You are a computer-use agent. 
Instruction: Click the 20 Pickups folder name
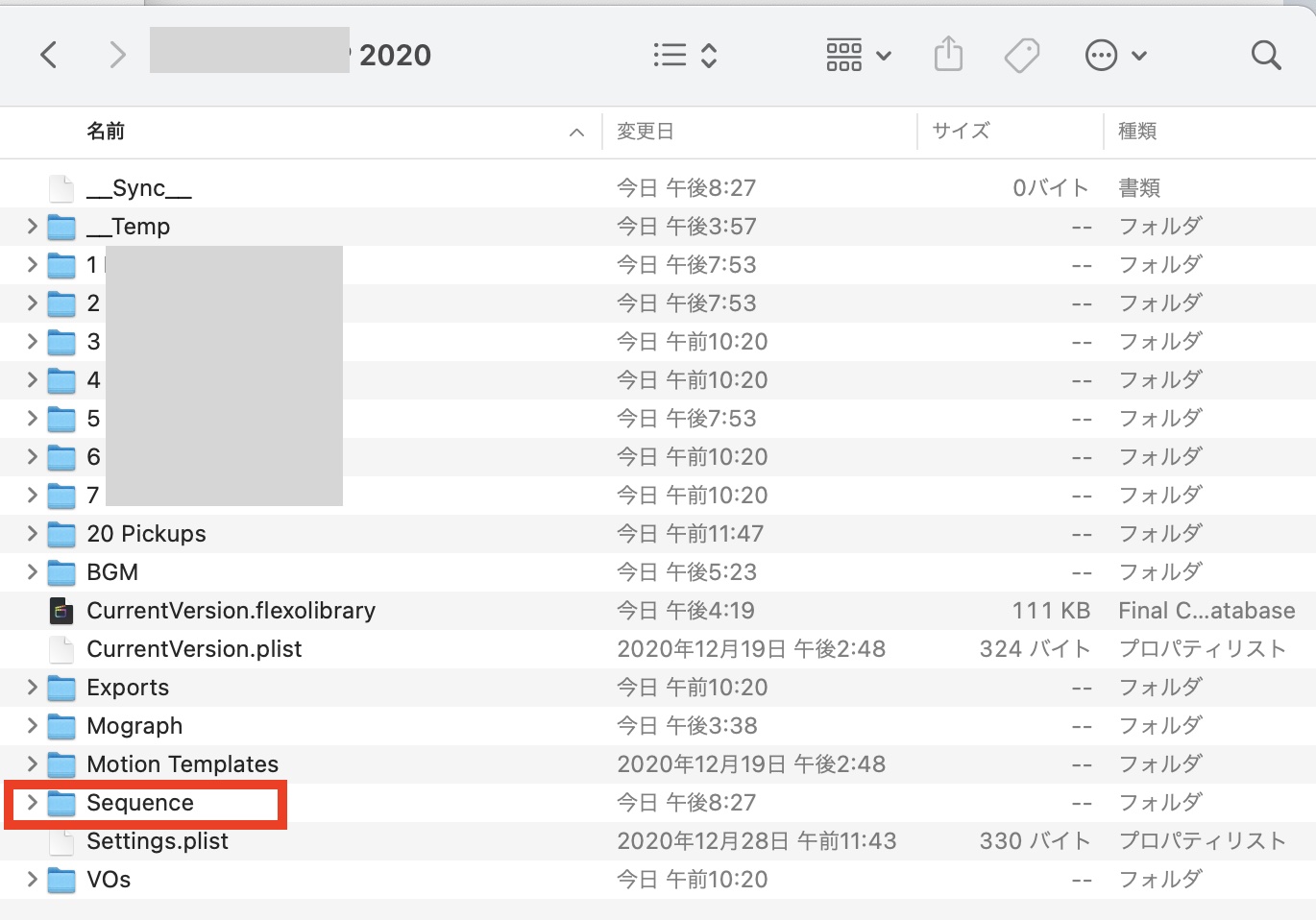146,534
